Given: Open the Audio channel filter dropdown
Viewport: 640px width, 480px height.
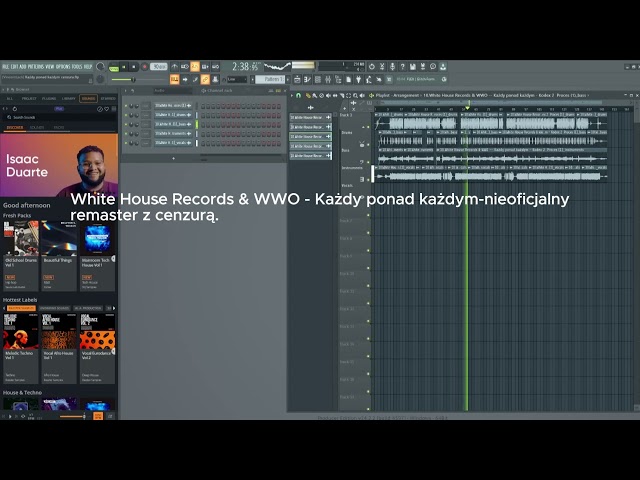Looking at the screenshot, I should tap(173, 91).
